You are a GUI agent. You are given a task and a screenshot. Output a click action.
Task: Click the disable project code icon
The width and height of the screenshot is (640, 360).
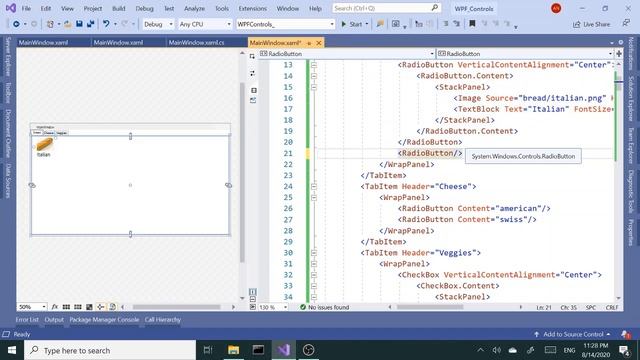112,307
